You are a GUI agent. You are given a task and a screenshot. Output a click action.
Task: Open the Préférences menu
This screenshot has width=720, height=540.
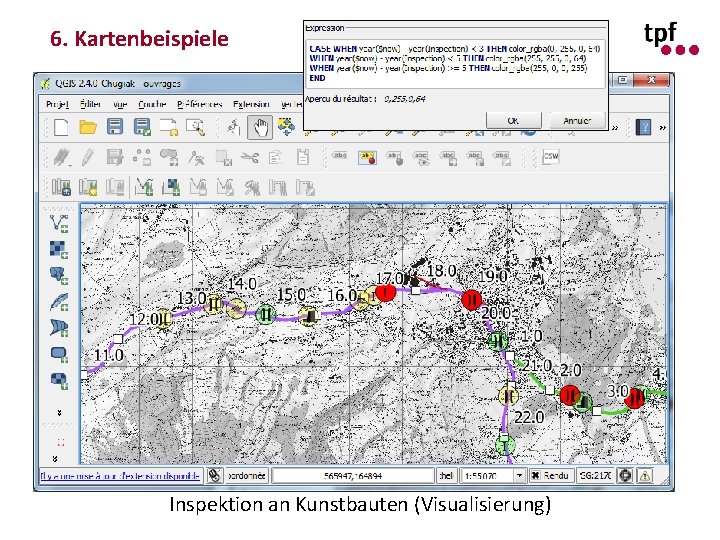point(199,104)
